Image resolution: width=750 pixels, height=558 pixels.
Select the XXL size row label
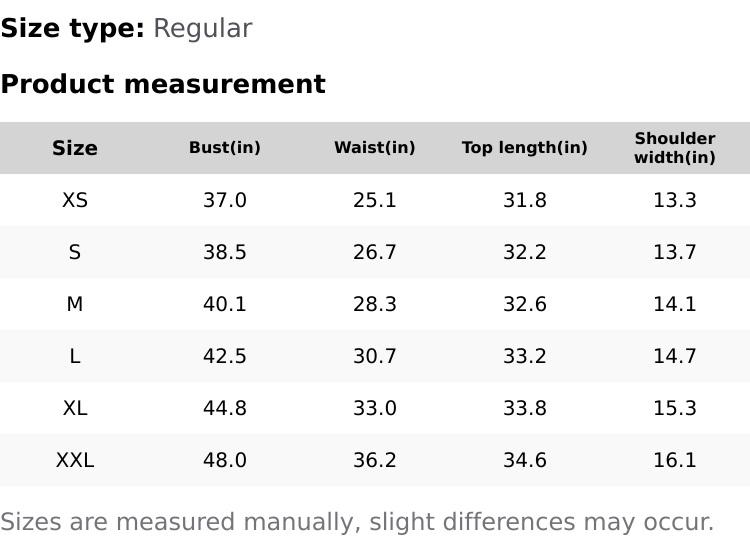coord(75,460)
